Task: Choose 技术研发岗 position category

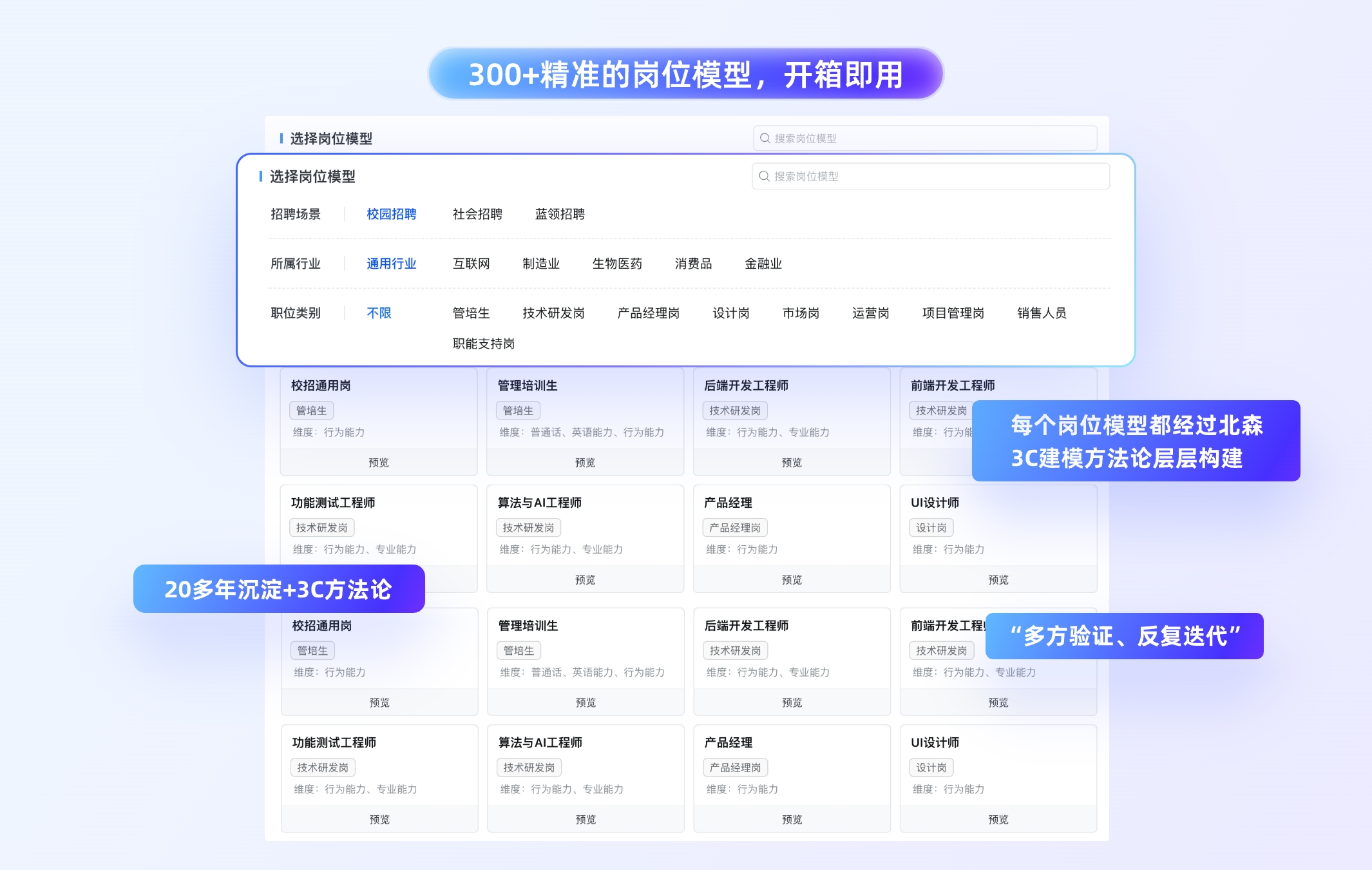Action: pyautogui.click(x=553, y=313)
